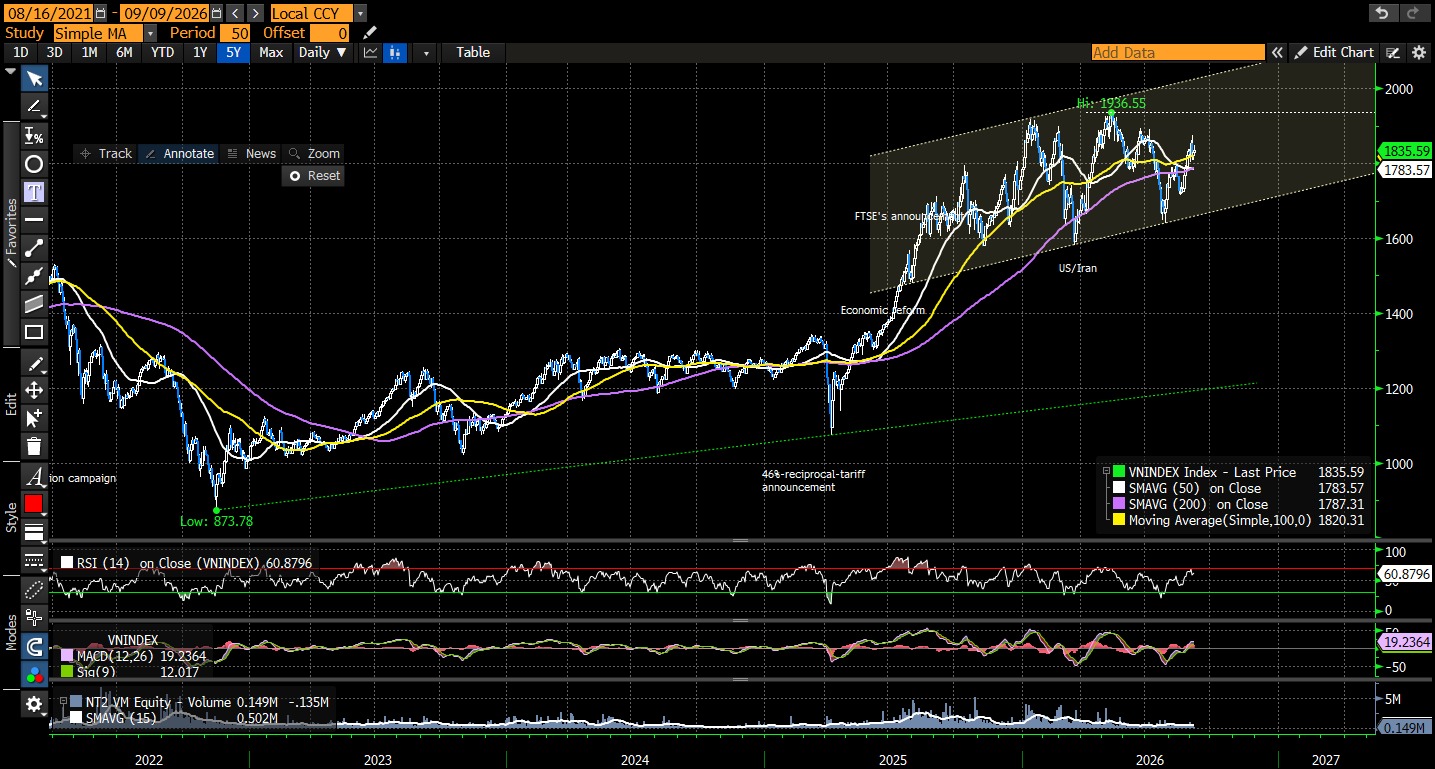Select the percent change measure tool

pyautogui.click(x=34, y=135)
